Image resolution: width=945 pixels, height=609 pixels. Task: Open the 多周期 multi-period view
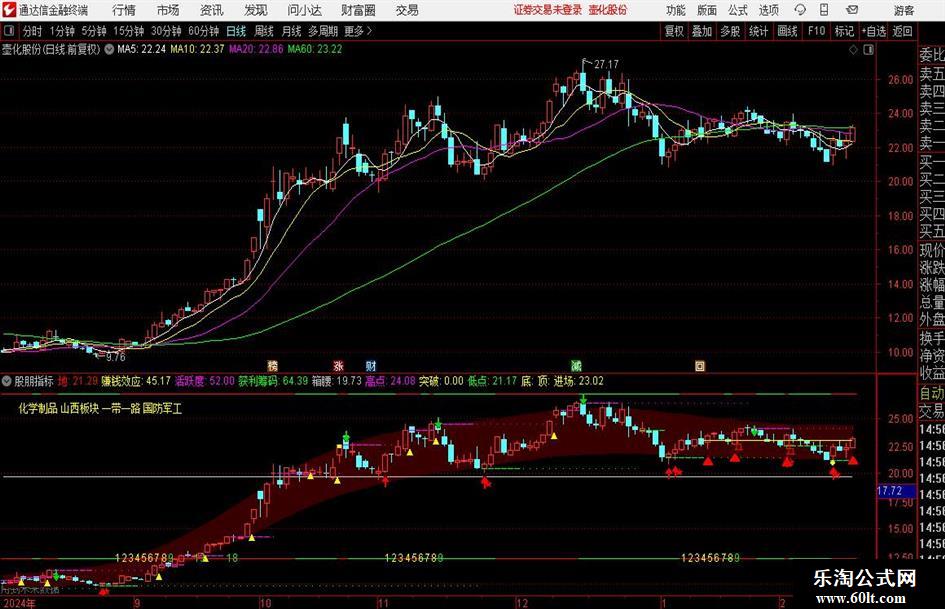(324, 31)
